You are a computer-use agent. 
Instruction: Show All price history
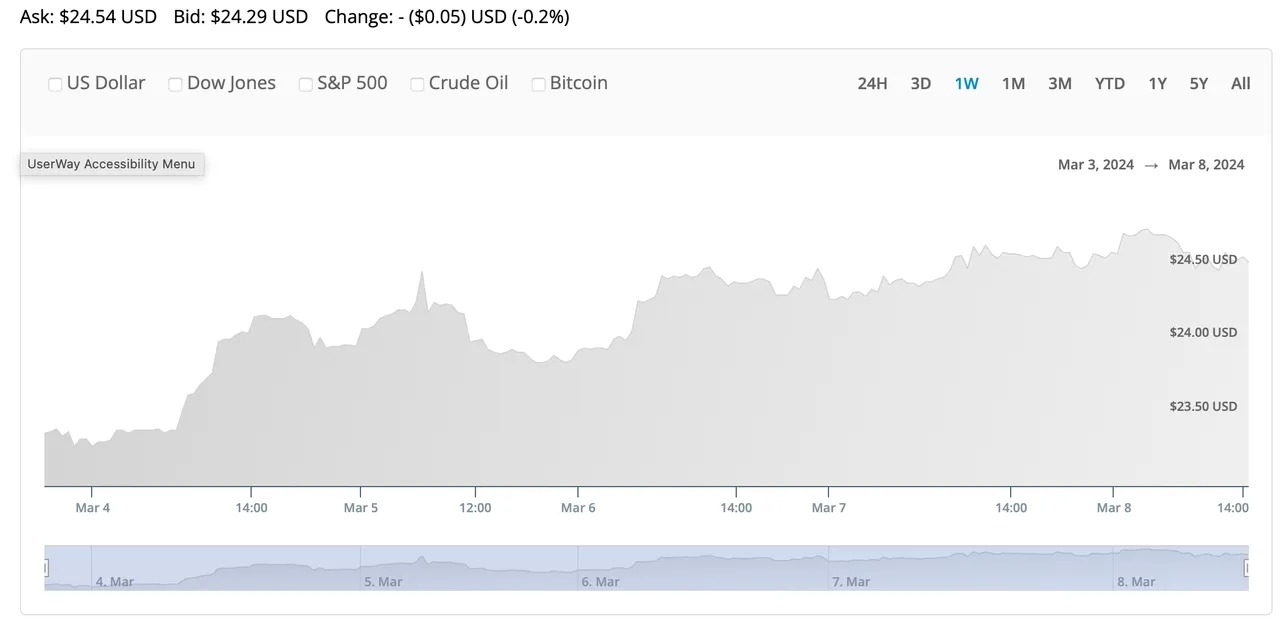(x=1241, y=84)
